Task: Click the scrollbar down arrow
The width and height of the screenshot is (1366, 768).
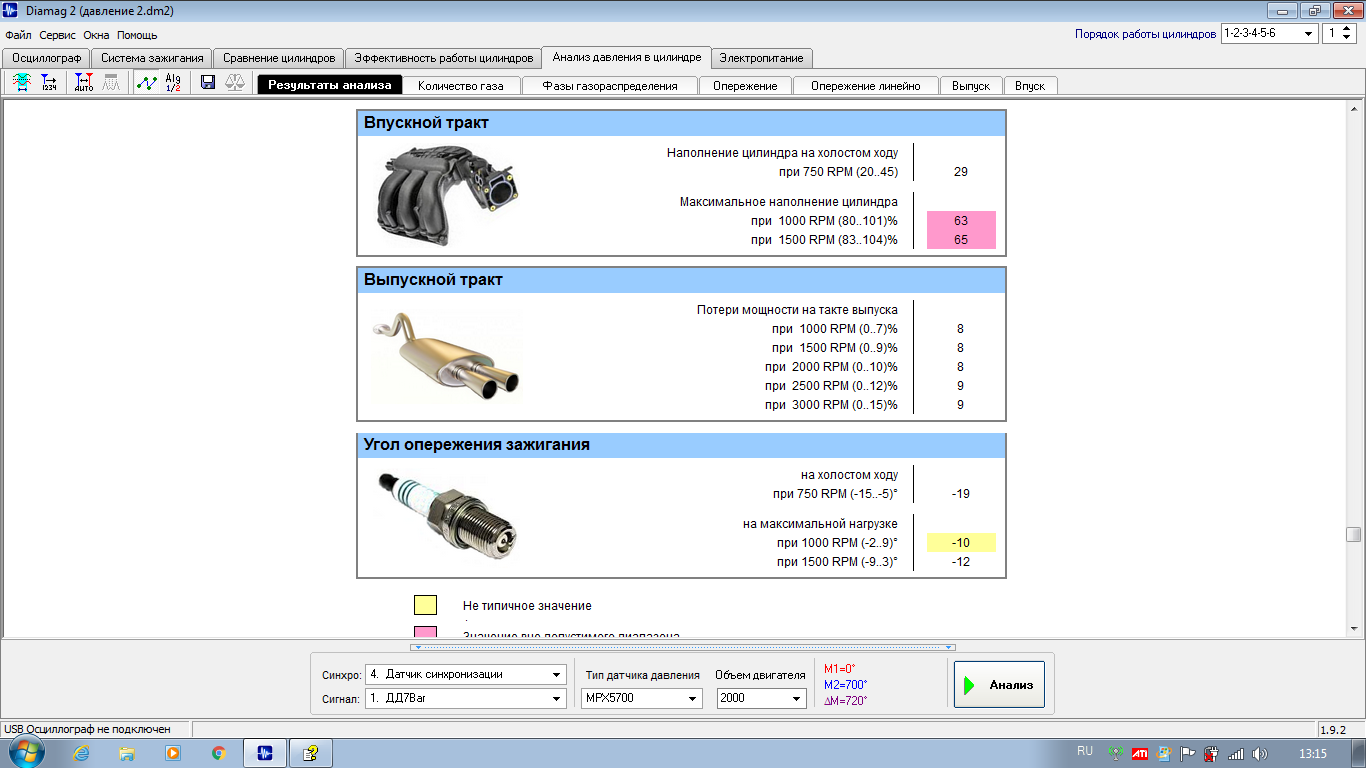Action: 1353,628
